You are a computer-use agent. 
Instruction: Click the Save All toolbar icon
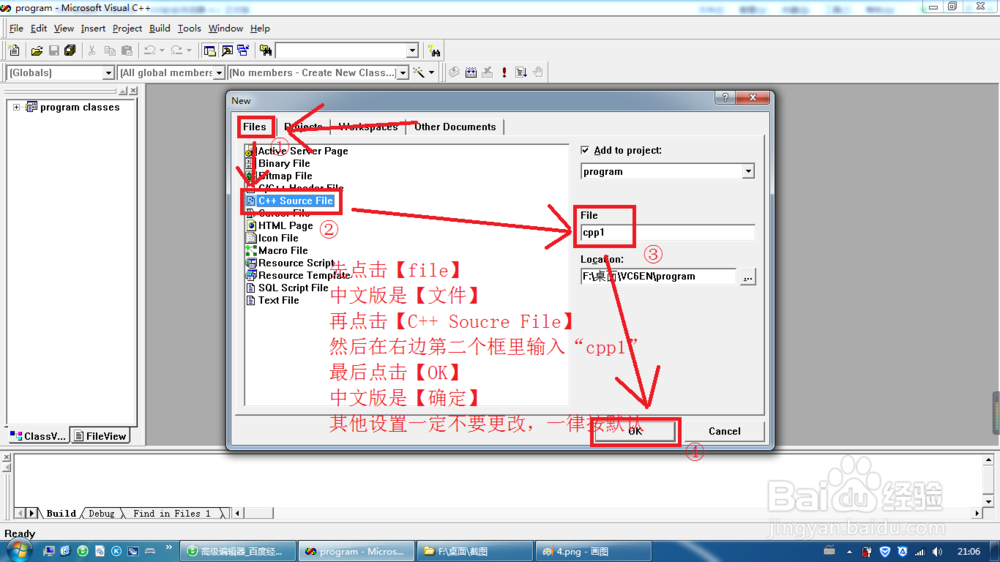[70, 50]
